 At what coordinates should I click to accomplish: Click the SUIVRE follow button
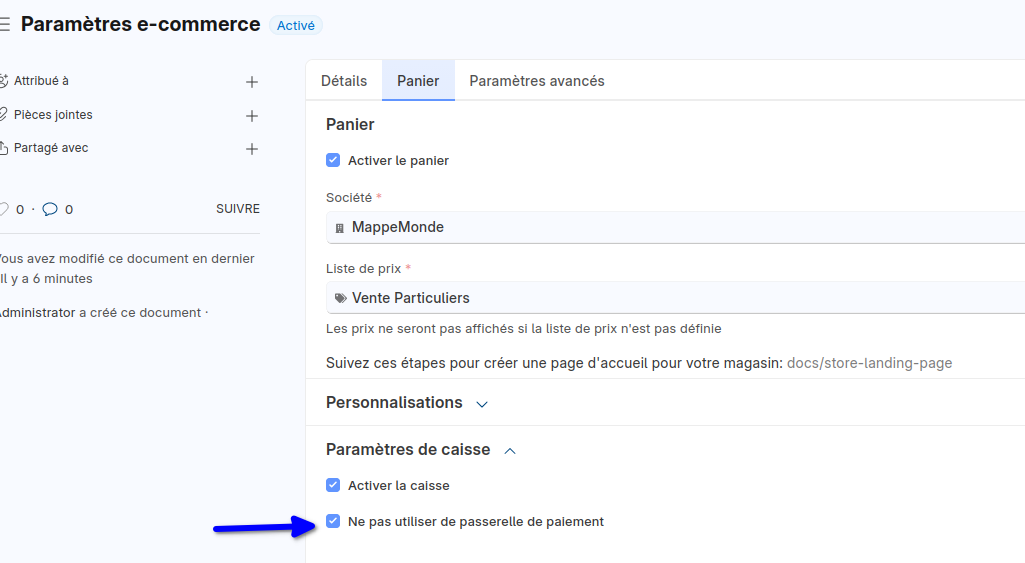click(x=238, y=209)
